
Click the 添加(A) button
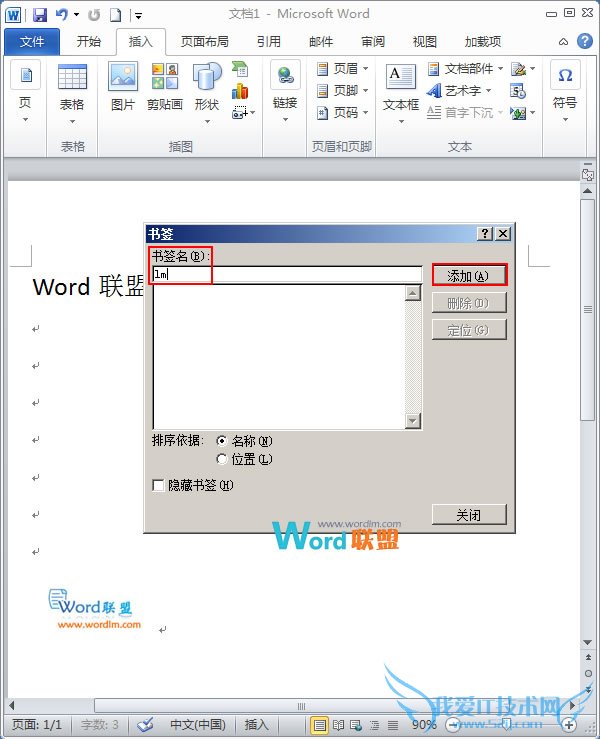[469, 276]
